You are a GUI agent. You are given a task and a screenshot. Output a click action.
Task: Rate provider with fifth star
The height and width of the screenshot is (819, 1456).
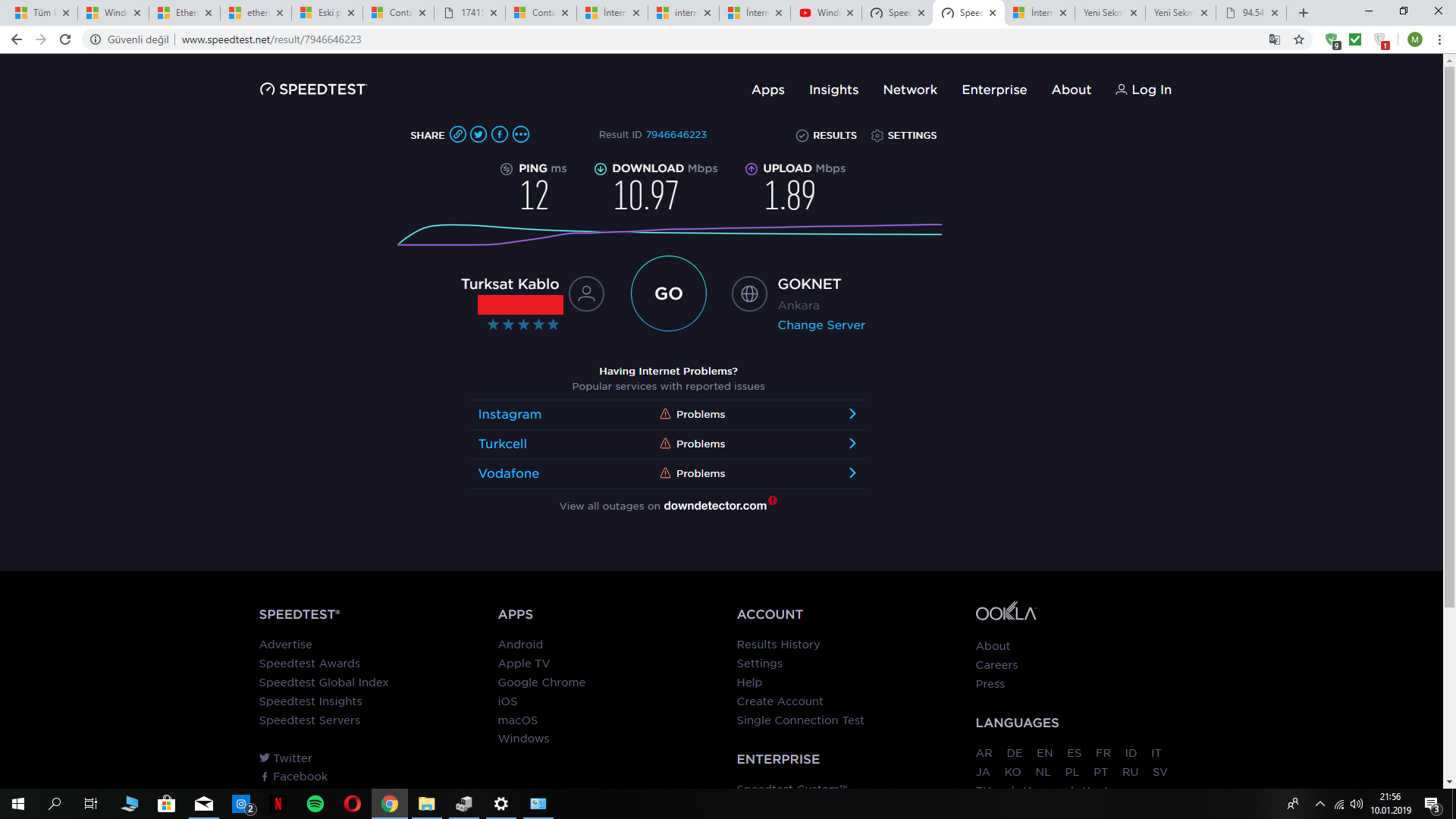tap(554, 325)
